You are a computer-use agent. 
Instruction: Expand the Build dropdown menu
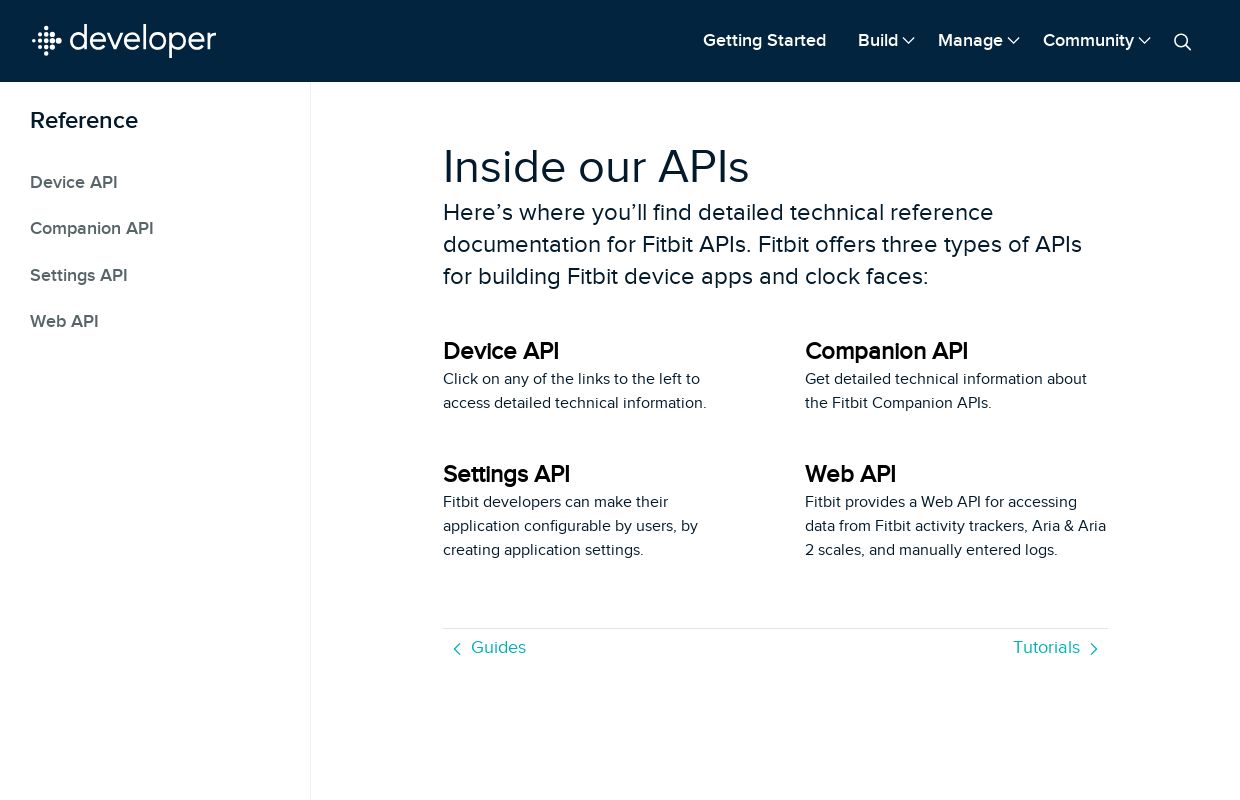(886, 41)
